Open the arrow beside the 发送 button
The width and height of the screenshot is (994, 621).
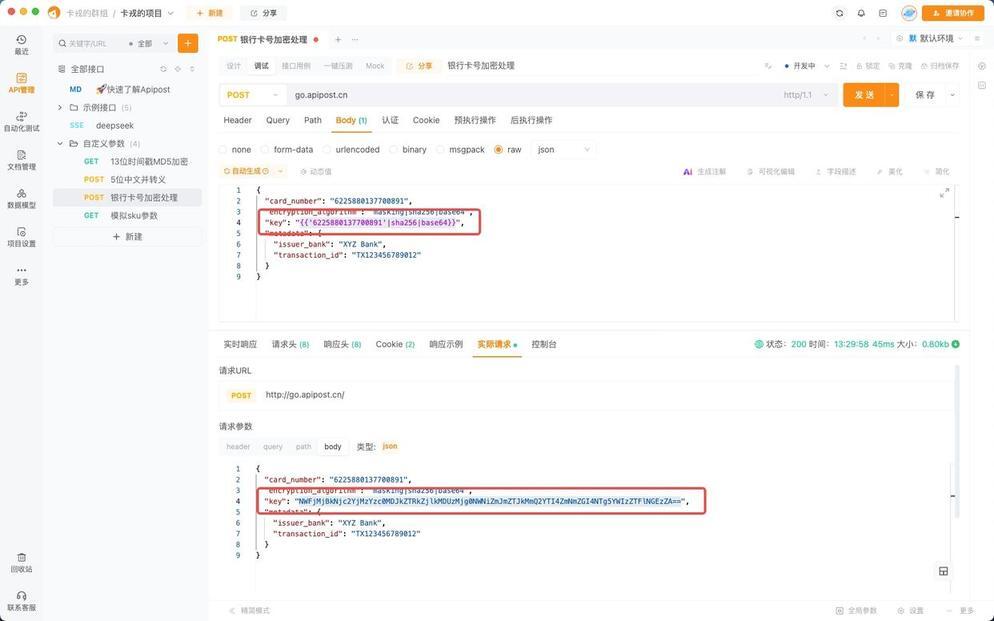click(x=892, y=95)
